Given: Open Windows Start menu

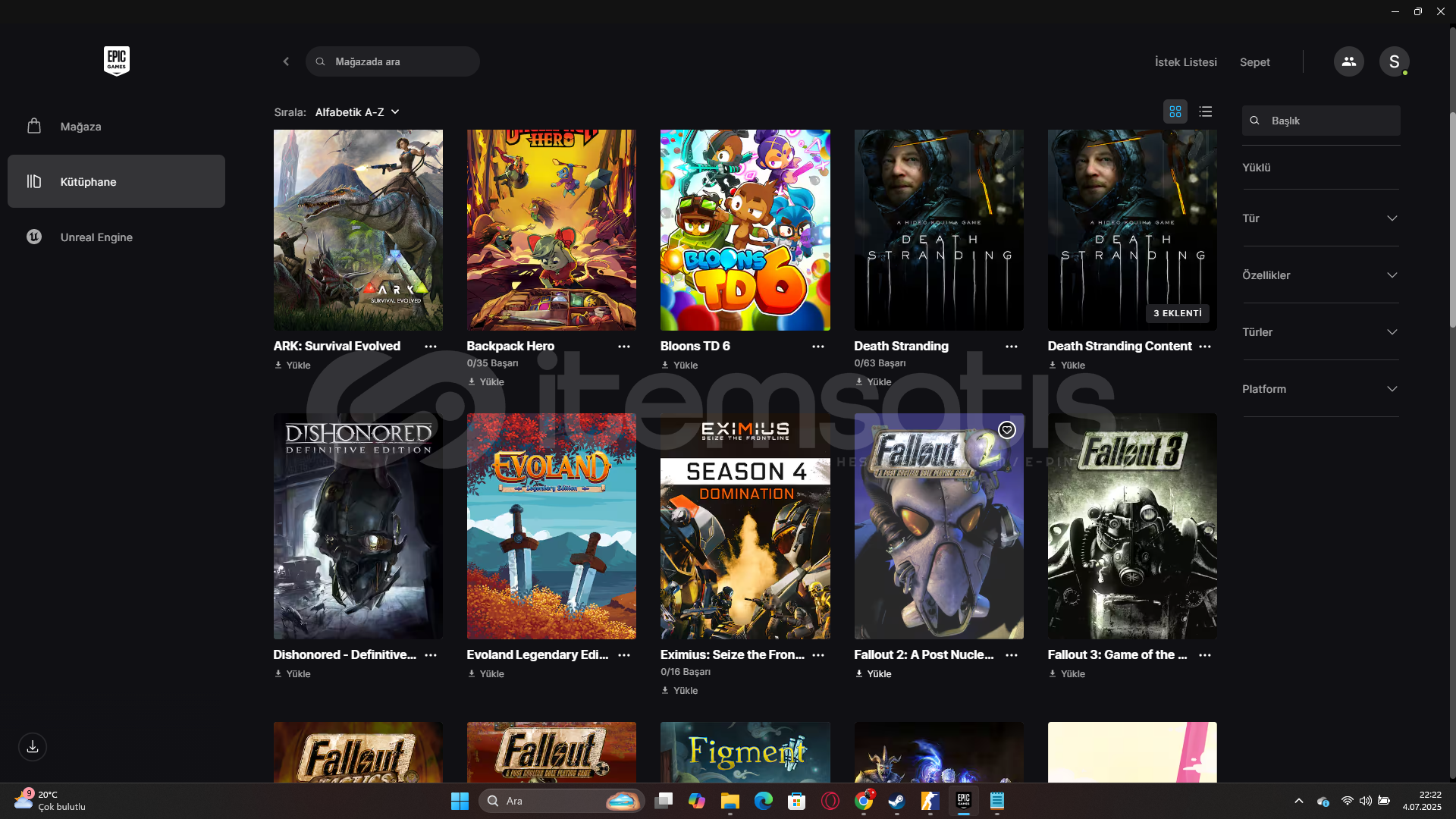Looking at the screenshot, I should [460, 801].
